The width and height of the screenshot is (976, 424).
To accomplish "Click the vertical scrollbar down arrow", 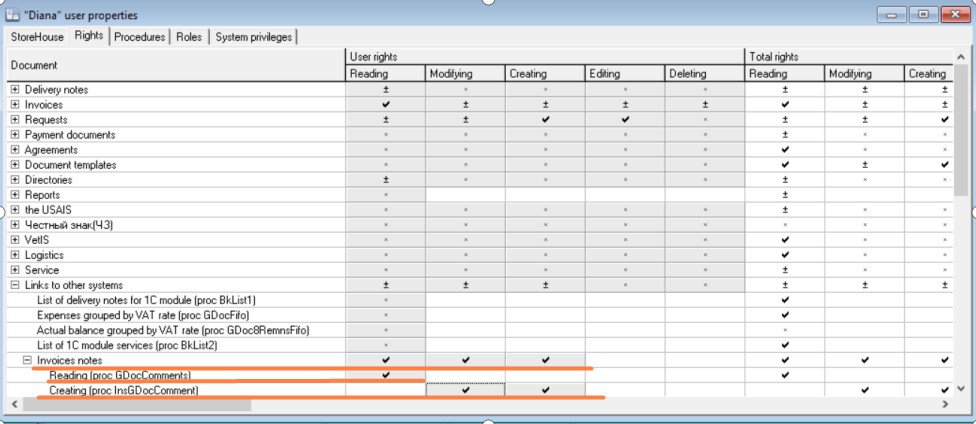I will [x=961, y=387].
